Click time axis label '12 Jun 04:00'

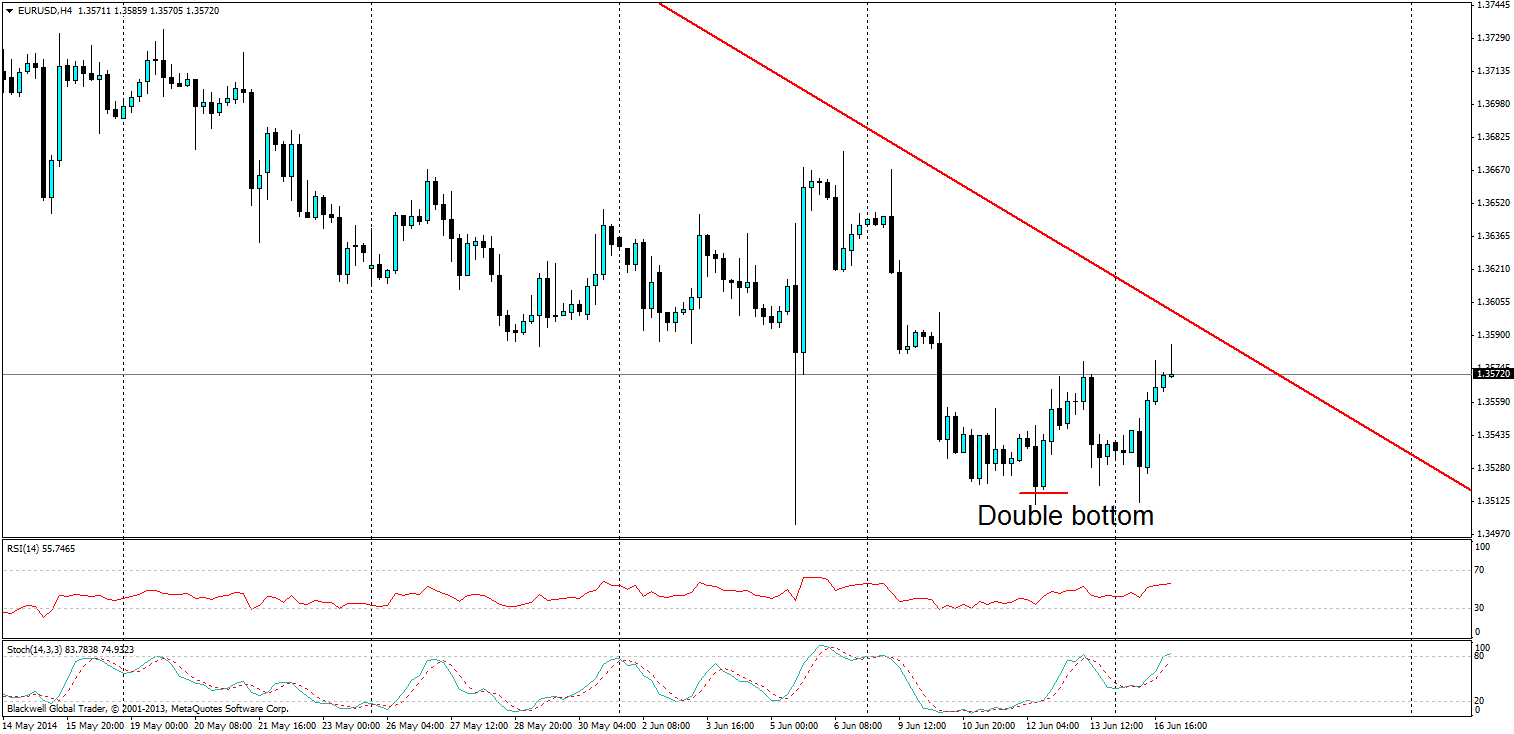tap(1054, 726)
